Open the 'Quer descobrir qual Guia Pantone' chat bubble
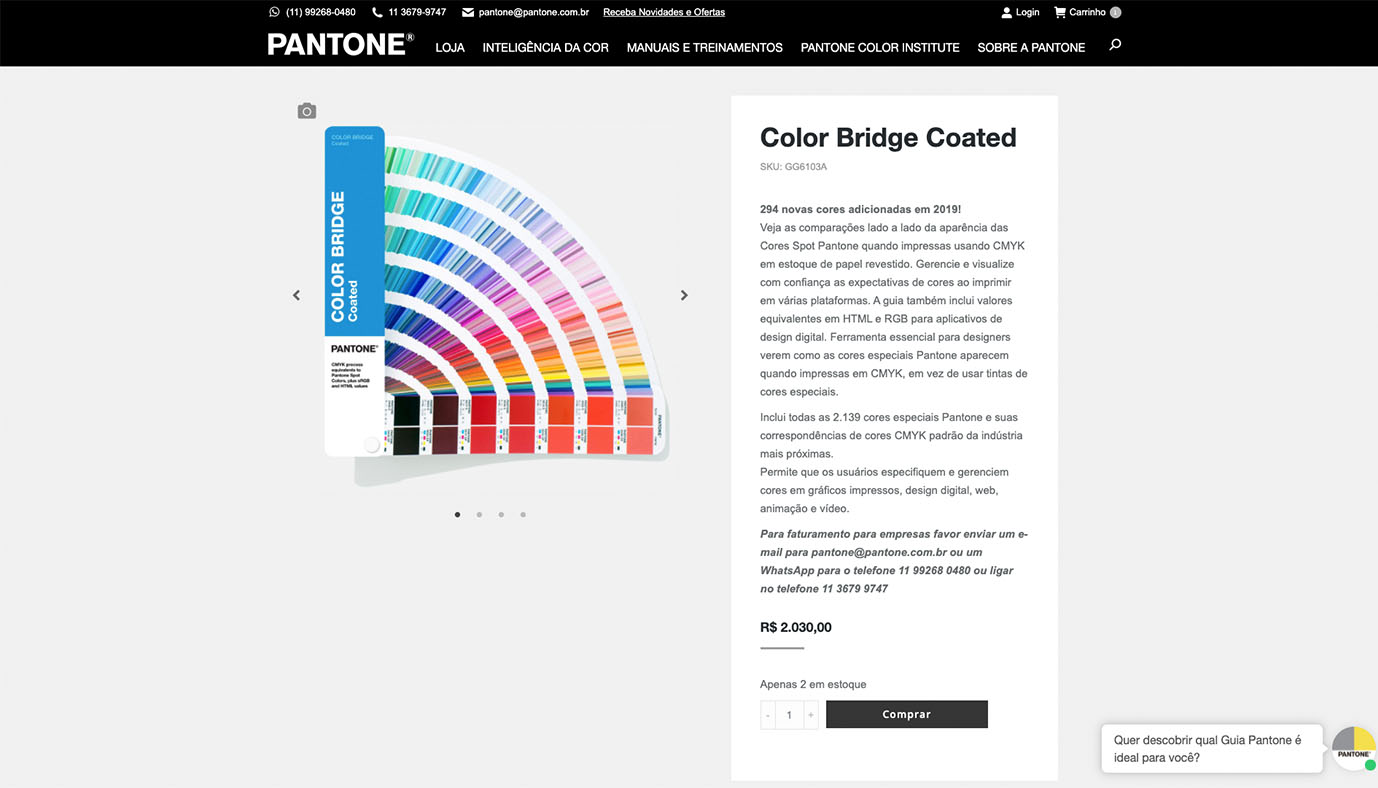This screenshot has height=788, width=1378. click(1212, 749)
